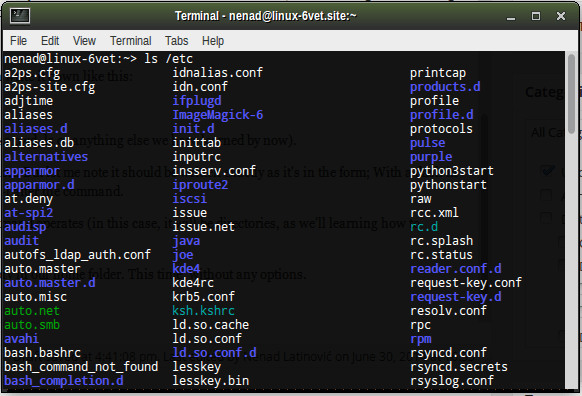Click the 'ls /etc' command prompt line
The image size is (582, 396).
point(98,59)
